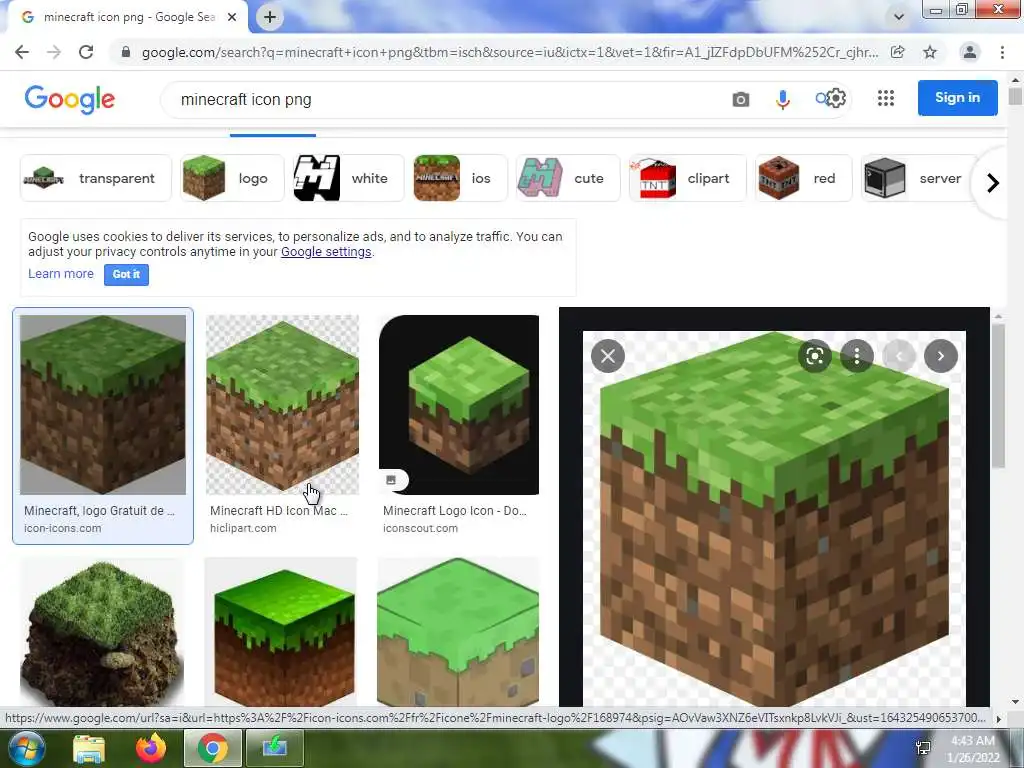The width and height of the screenshot is (1024, 768).
Task: Open preview more options dots
Action: (857, 356)
